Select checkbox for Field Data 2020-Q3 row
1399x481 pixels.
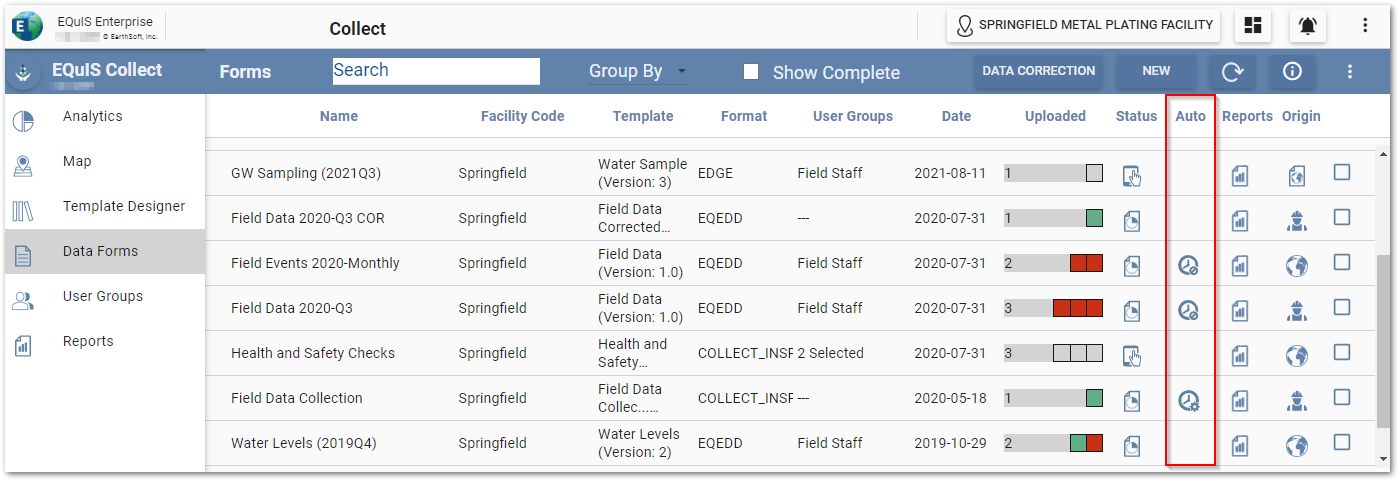point(1342,307)
